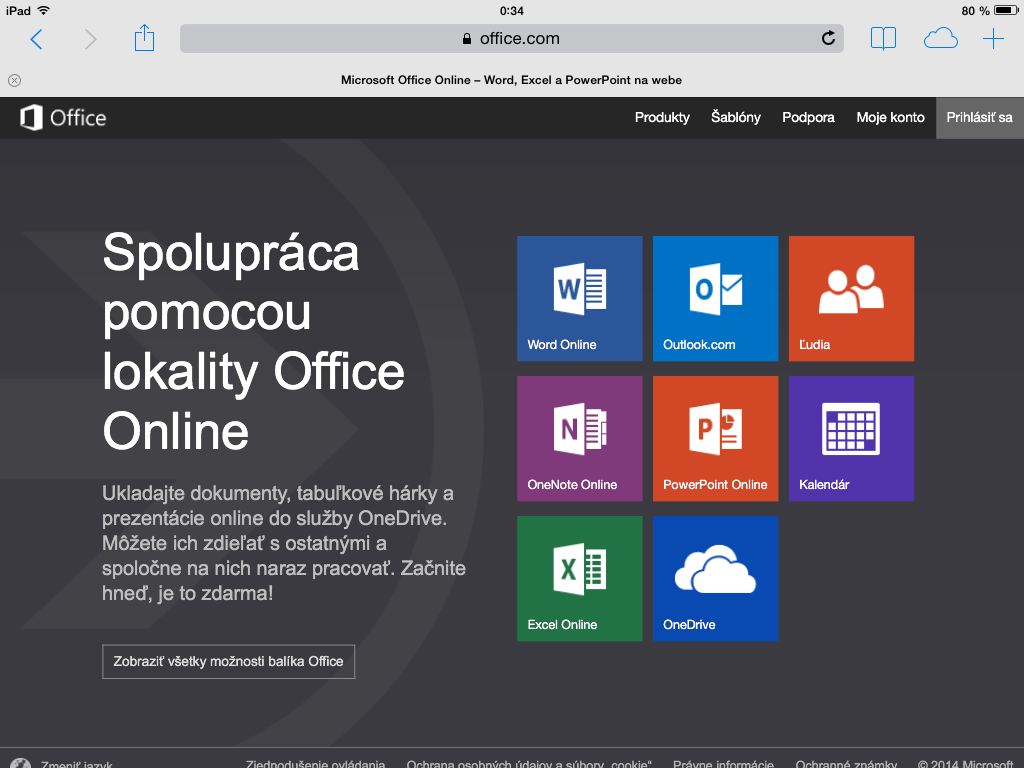Add a new tab with plus icon
The width and height of the screenshot is (1024, 768).
tap(993, 39)
